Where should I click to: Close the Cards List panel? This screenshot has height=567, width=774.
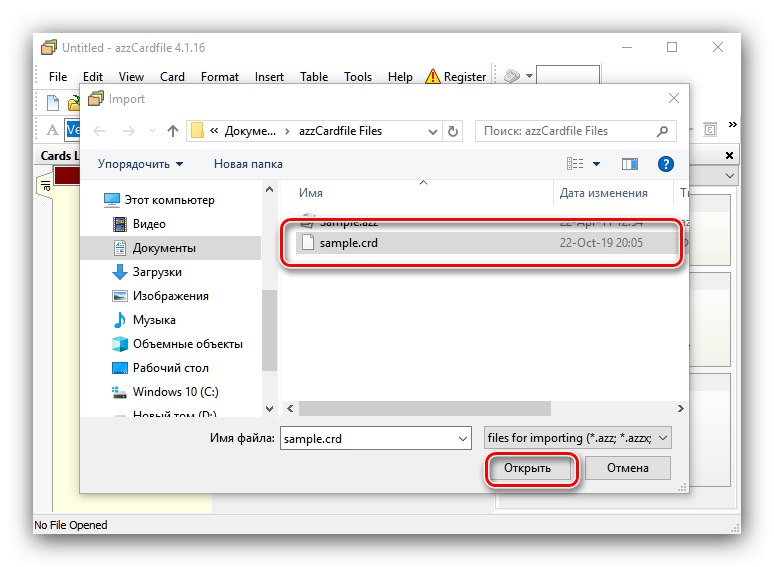729,155
